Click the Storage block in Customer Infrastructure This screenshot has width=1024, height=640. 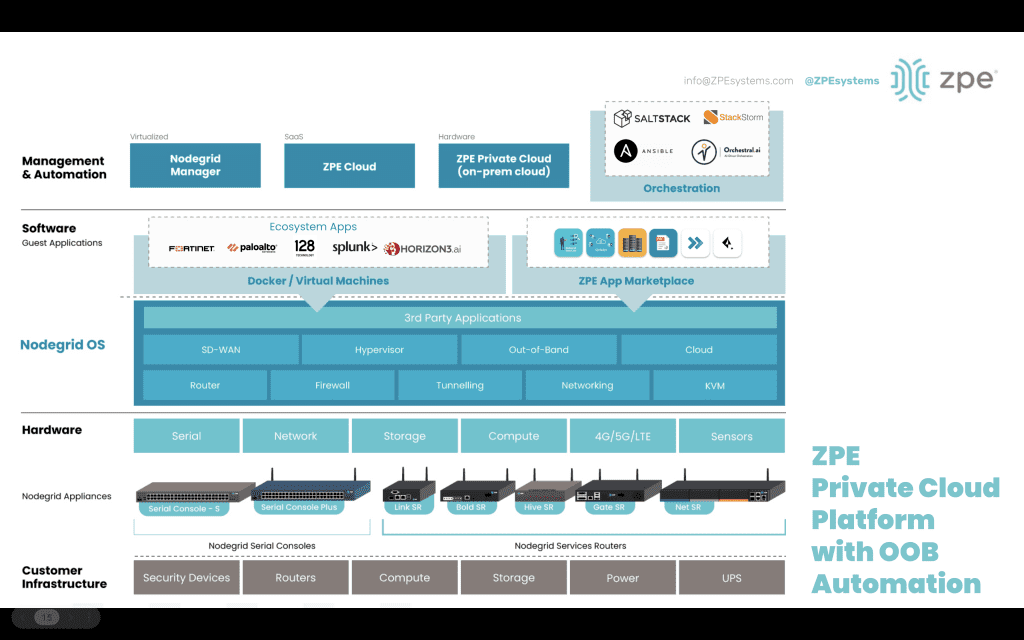click(x=514, y=577)
